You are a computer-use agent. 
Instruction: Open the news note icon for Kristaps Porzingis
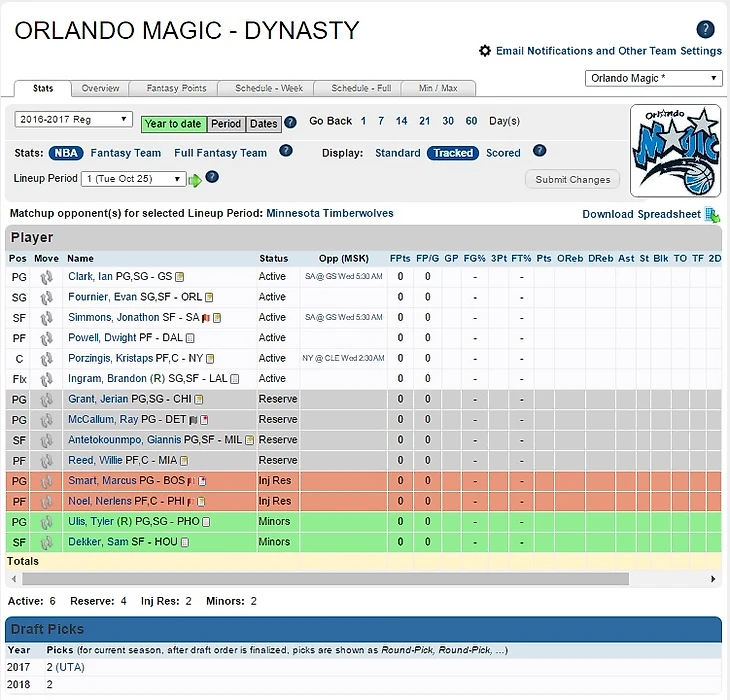pyautogui.click(x=210, y=359)
